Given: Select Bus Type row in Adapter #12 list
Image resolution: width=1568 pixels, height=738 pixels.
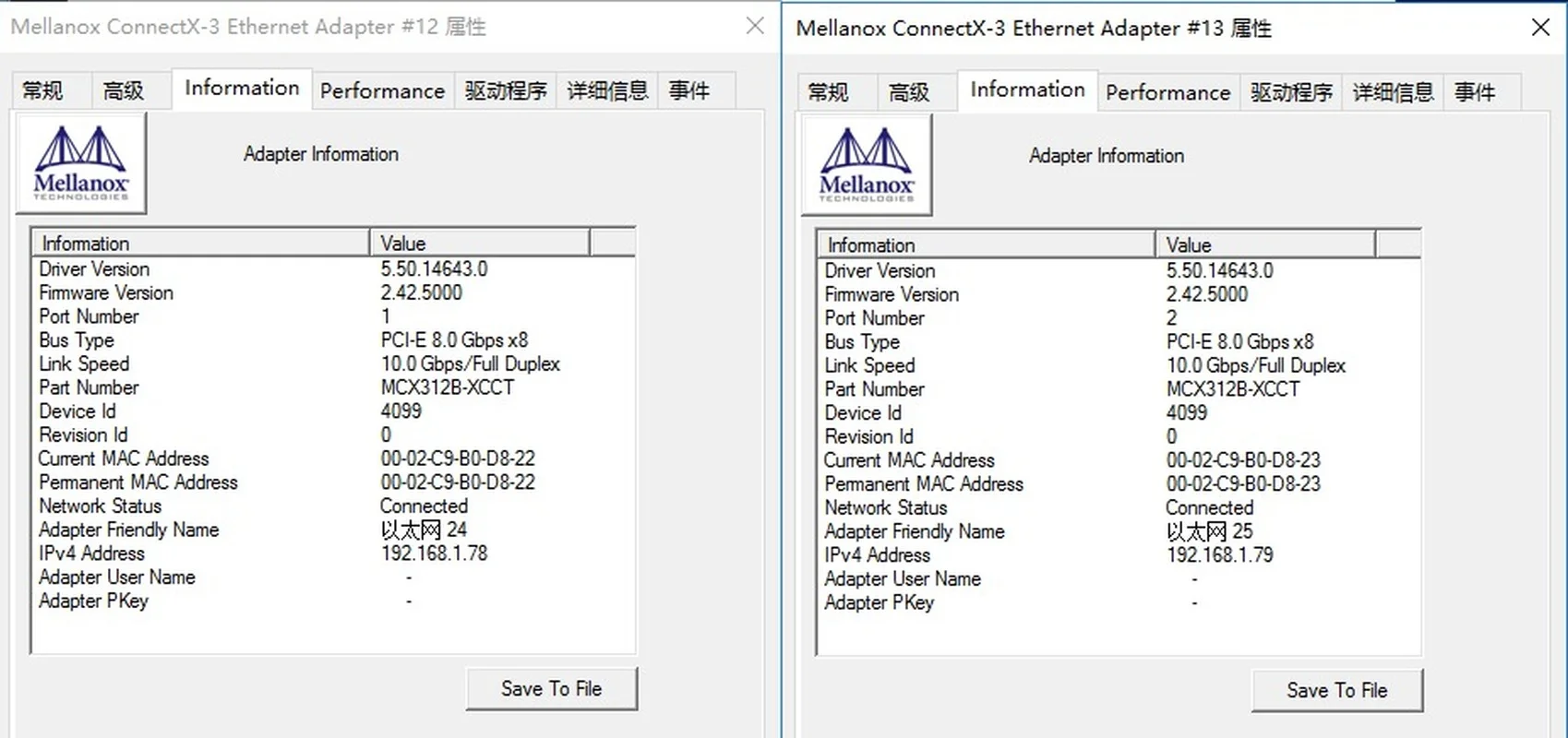Looking at the screenshot, I should [x=333, y=340].
